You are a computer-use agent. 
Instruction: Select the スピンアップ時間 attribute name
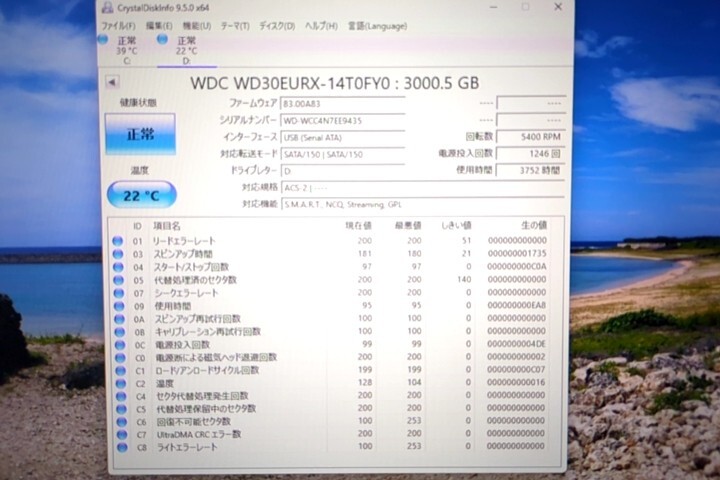tap(183, 254)
